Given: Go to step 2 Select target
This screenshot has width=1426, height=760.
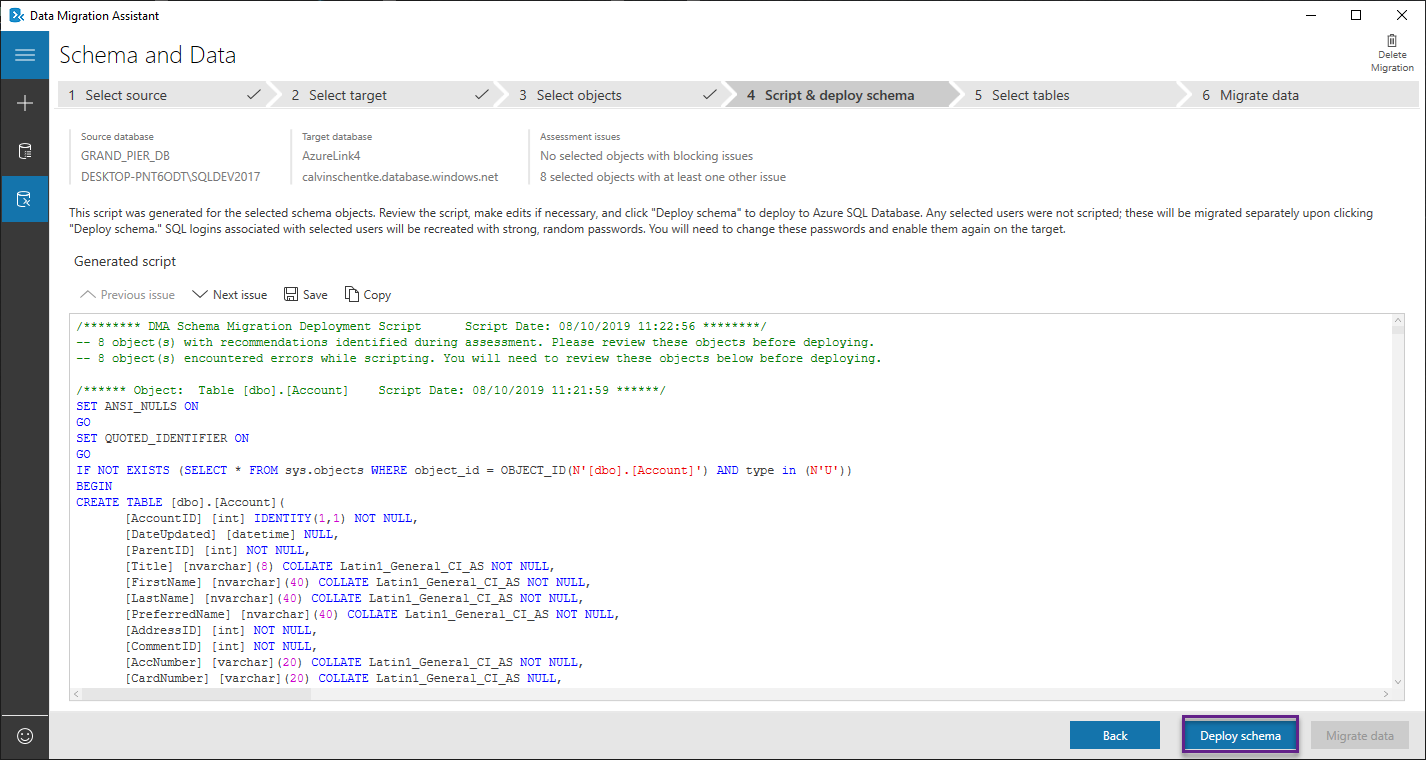Looking at the screenshot, I should pos(388,95).
